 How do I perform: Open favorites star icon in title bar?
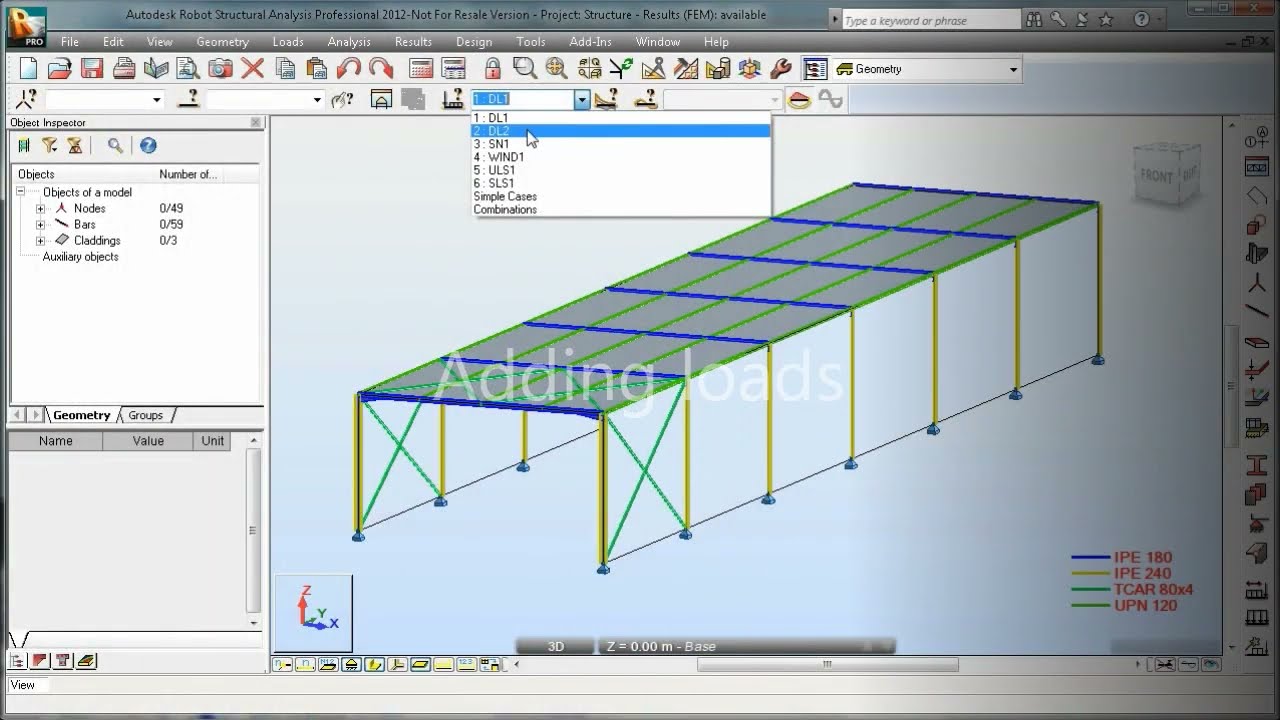coord(1106,19)
